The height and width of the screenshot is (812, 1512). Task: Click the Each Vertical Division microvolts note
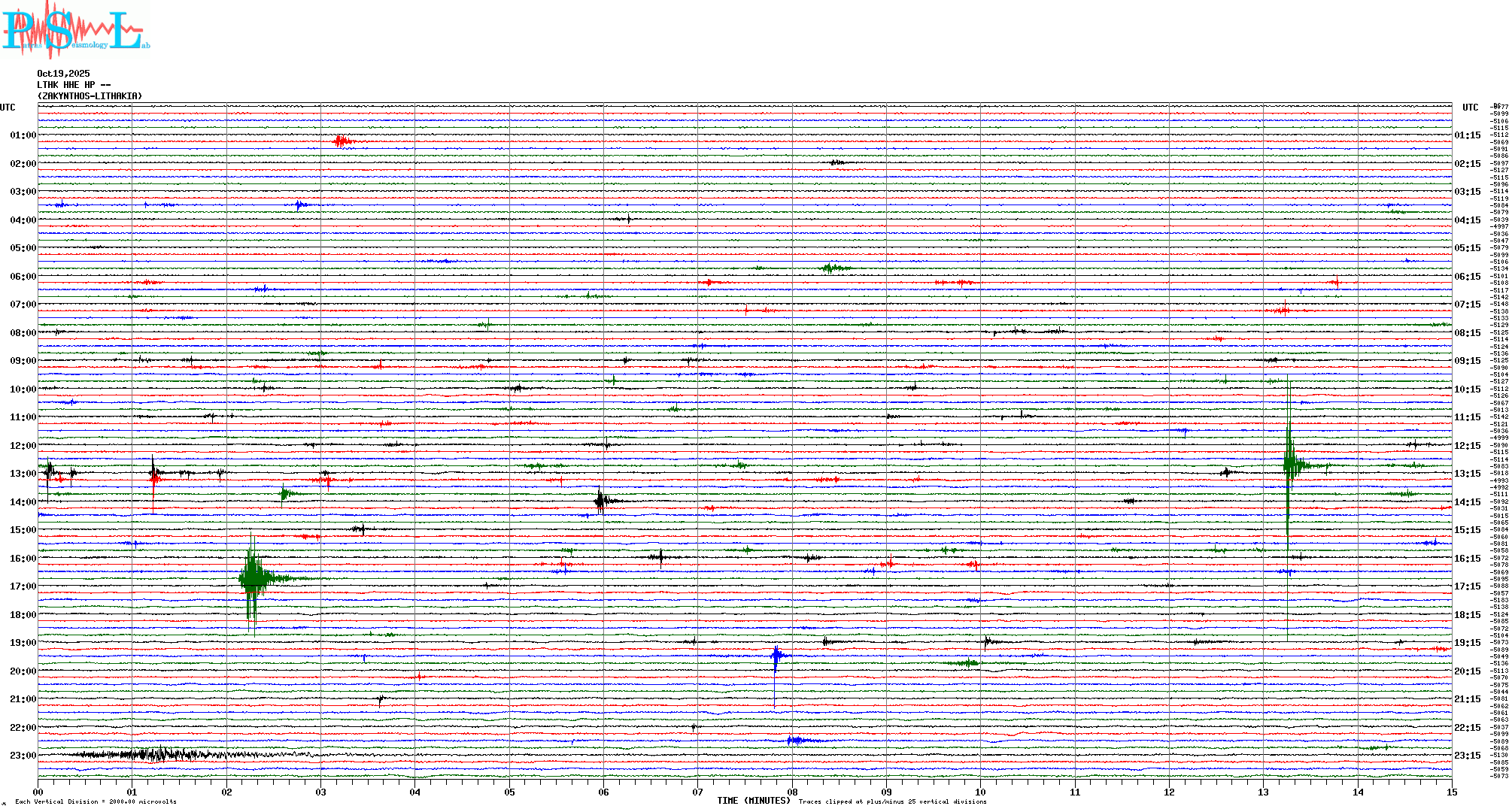pyautogui.click(x=96, y=801)
